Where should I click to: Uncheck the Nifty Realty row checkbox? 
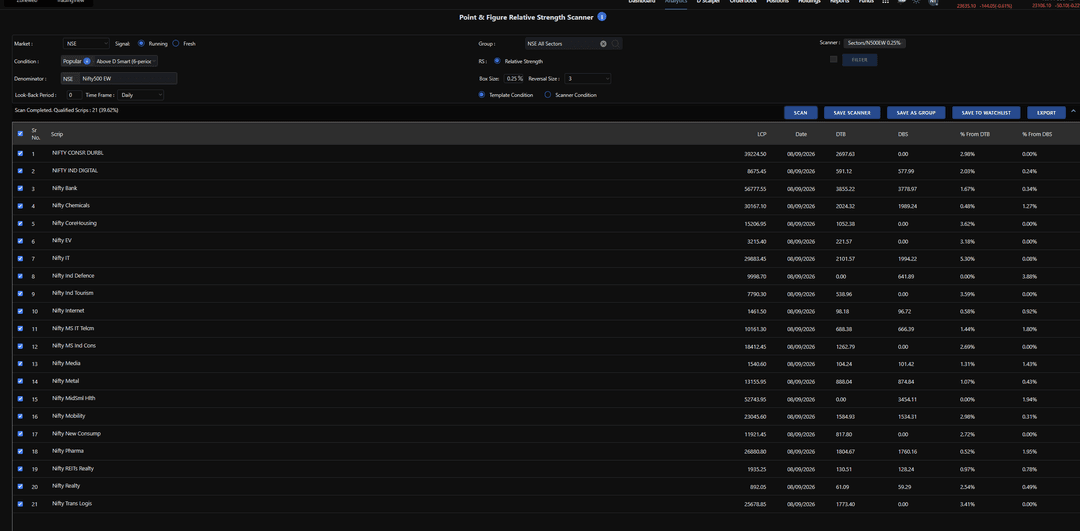(x=20, y=486)
